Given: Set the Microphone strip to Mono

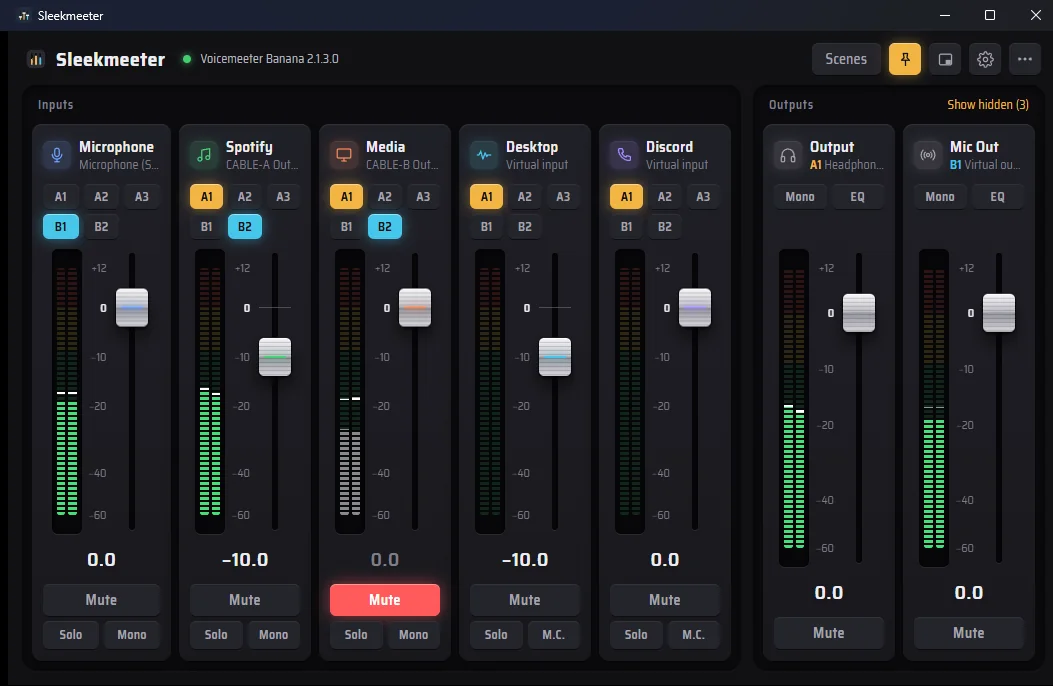Looking at the screenshot, I should pyautogui.click(x=132, y=634).
